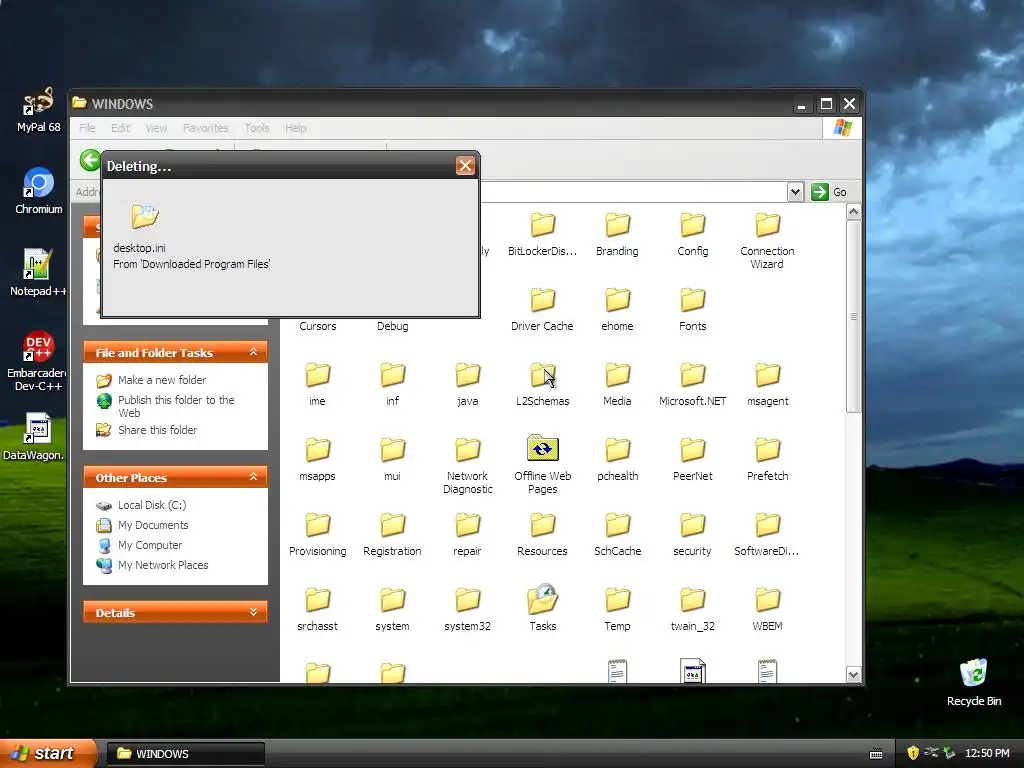This screenshot has width=1024, height=768.
Task: Open the BitLockerDis... folder
Action: (x=542, y=233)
